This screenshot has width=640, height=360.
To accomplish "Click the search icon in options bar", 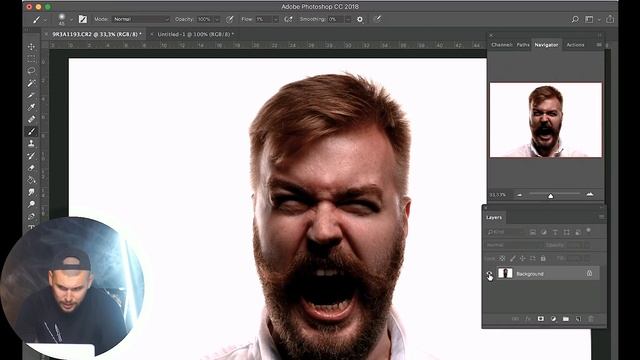I will pos(575,19).
